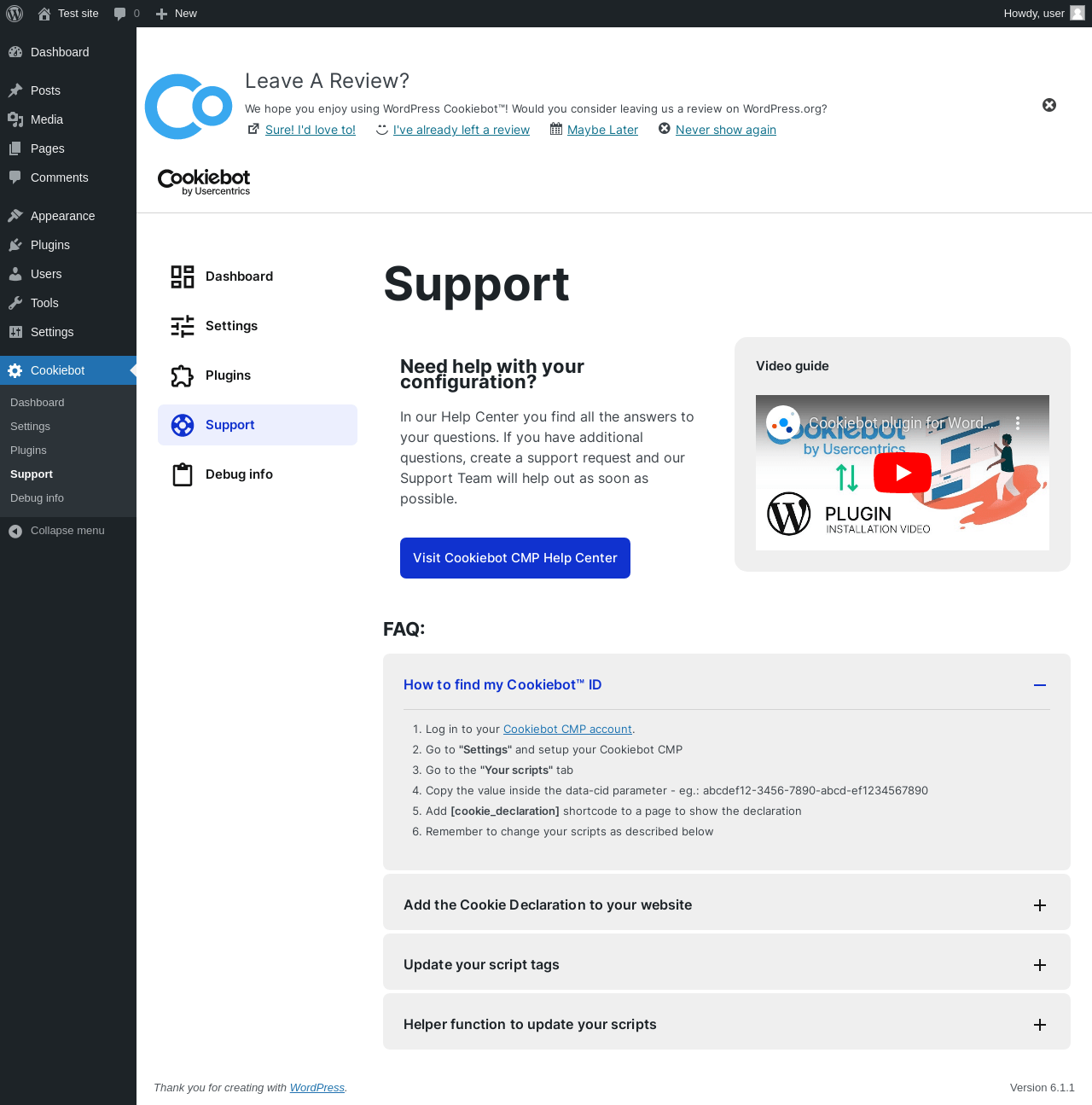
Task: Click the Maybe Later link
Action: click(x=602, y=130)
